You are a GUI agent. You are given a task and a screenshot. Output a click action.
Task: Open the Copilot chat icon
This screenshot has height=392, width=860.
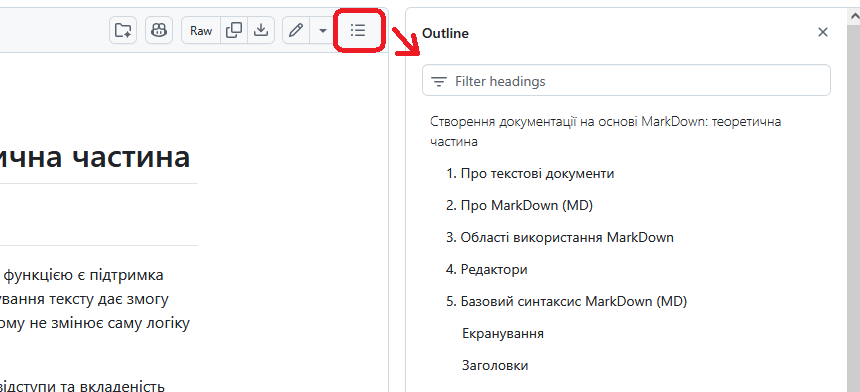159,30
